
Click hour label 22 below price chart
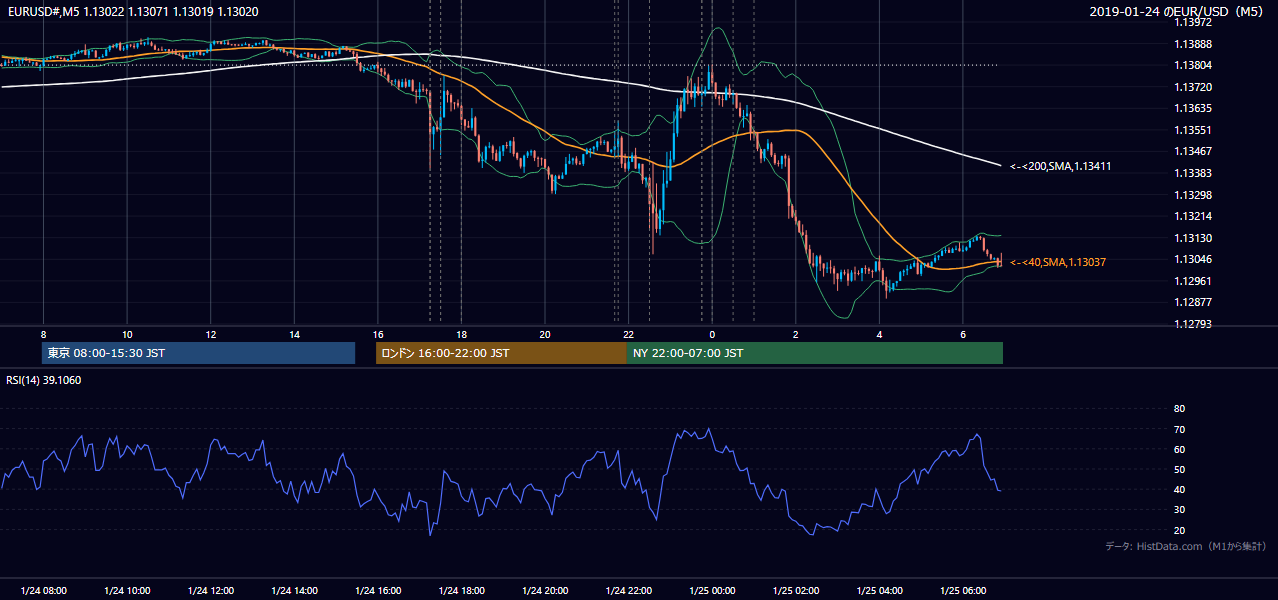tap(628, 334)
